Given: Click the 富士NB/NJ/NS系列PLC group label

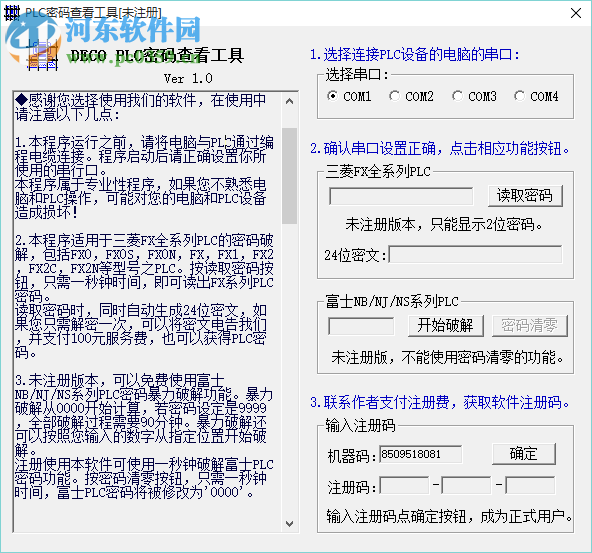Looking at the screenshot, I should pyautogui.click(x=392, y=301).
